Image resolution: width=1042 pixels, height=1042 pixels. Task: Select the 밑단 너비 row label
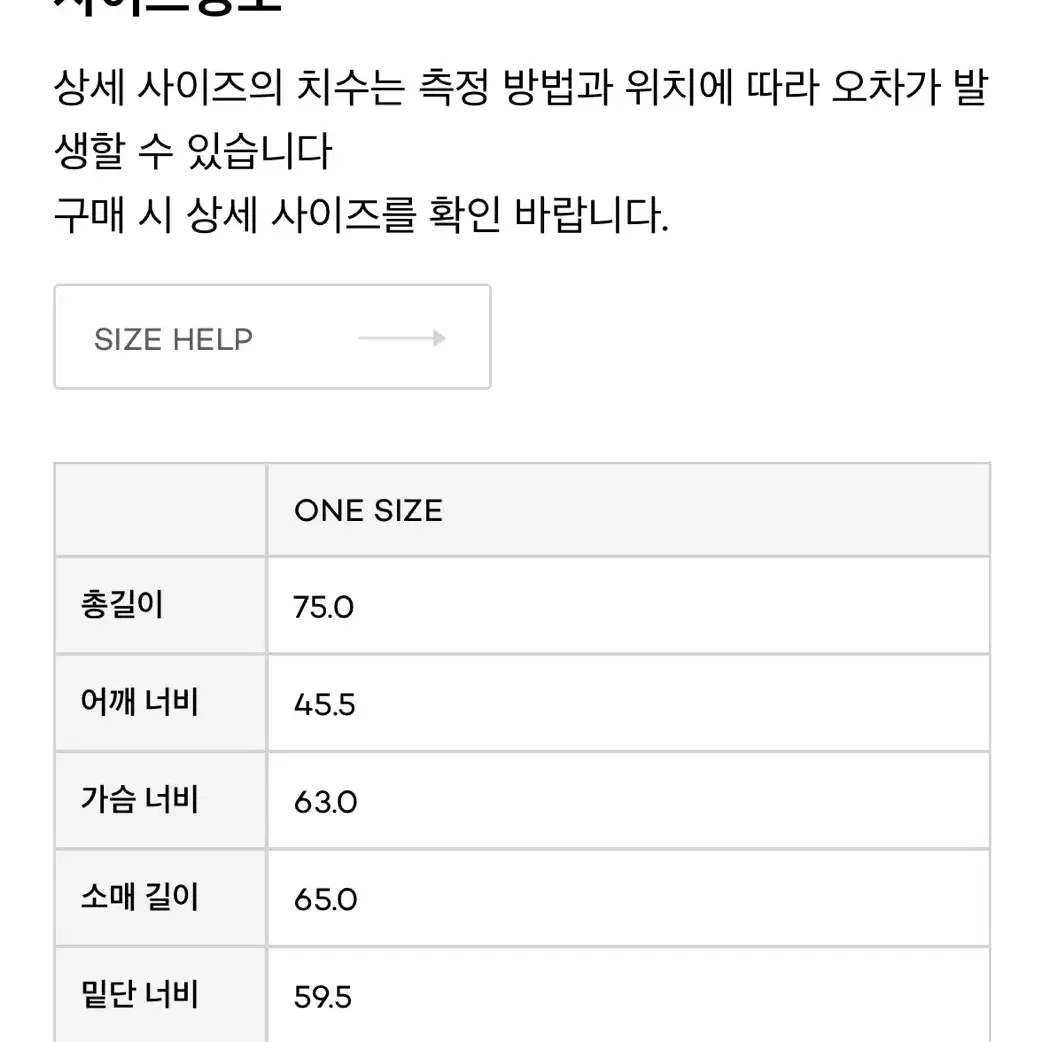coord(140,995)
